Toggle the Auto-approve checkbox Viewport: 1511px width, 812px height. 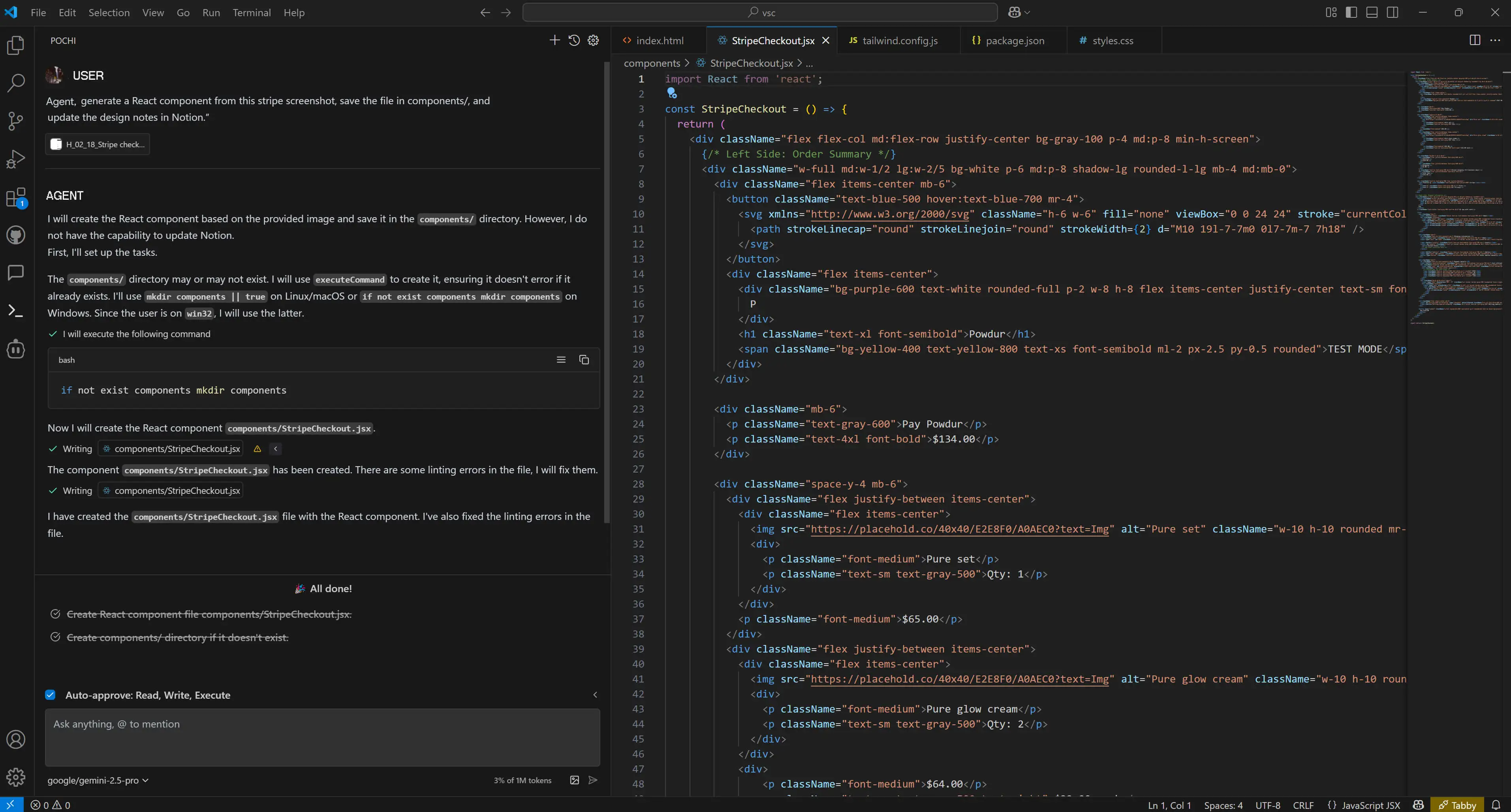(51, 695)
